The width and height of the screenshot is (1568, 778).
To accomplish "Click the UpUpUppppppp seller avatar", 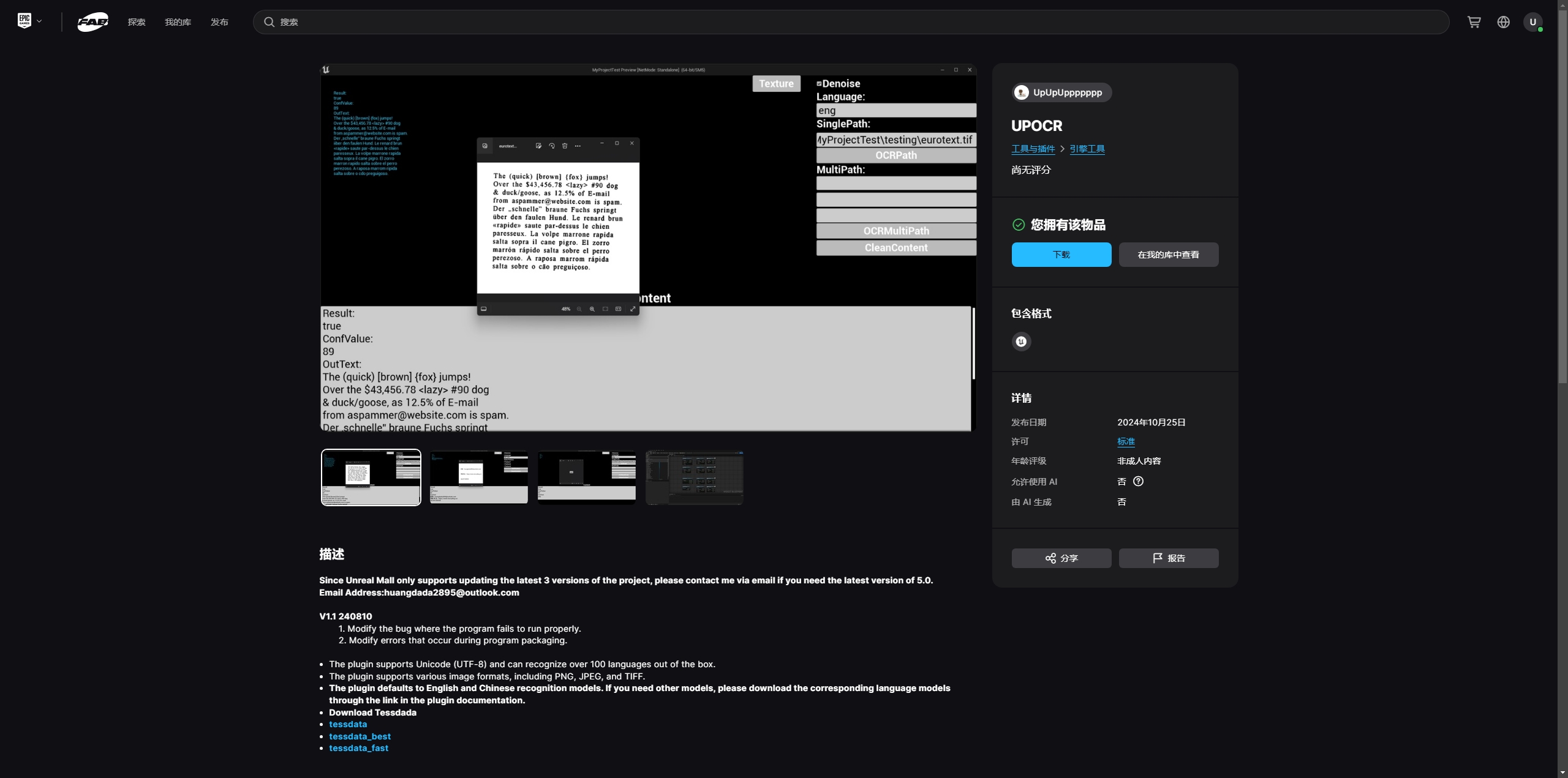I will [1021, 92].
